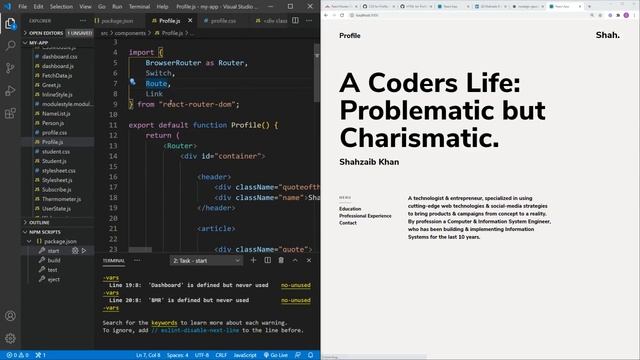
Task: Open the Terminal menu
Action: pos(139,7)
